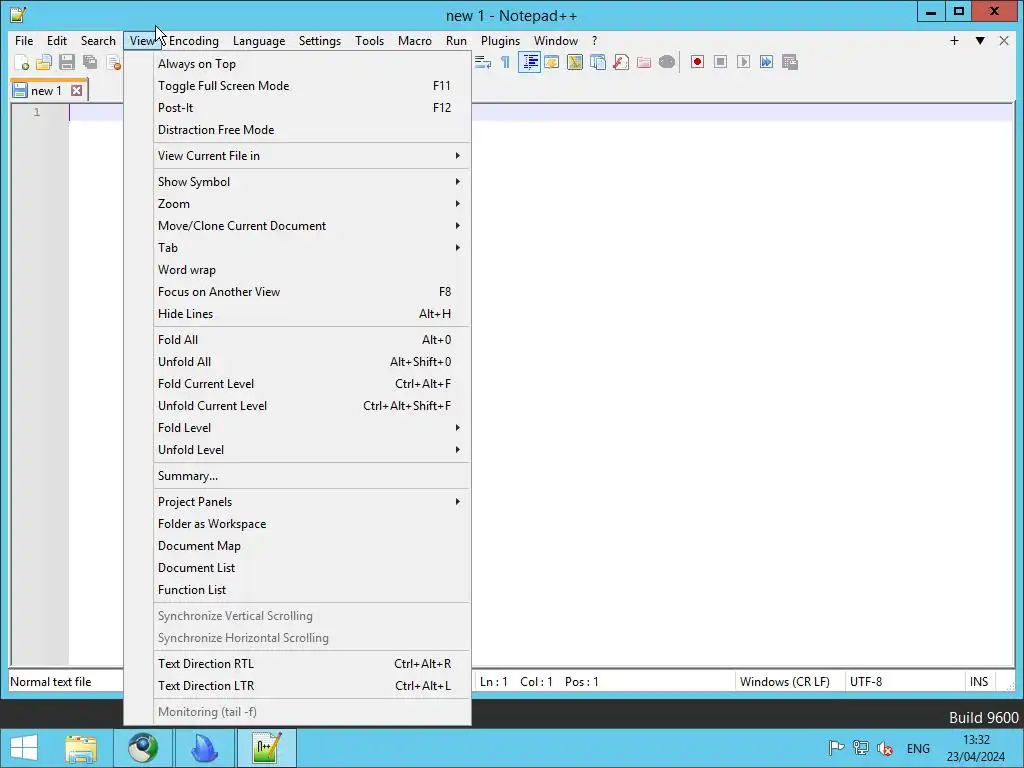The height and width of the screenshot is (768, 1024).
Task: Open the File menu
Action: pos(24,40)
